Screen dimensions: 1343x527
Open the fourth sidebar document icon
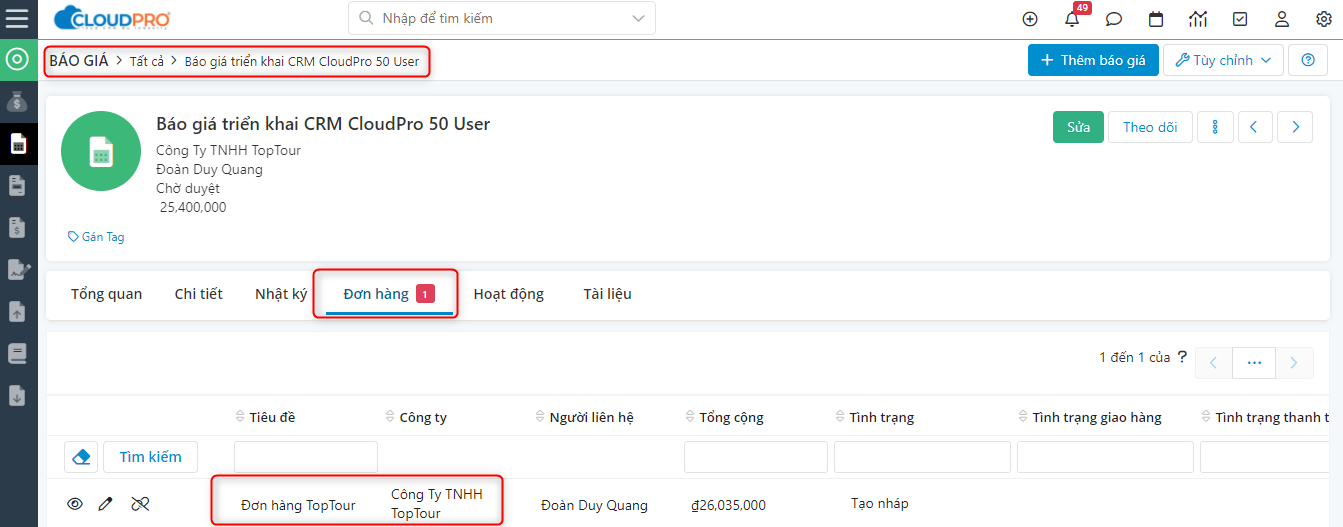(17, 186)
